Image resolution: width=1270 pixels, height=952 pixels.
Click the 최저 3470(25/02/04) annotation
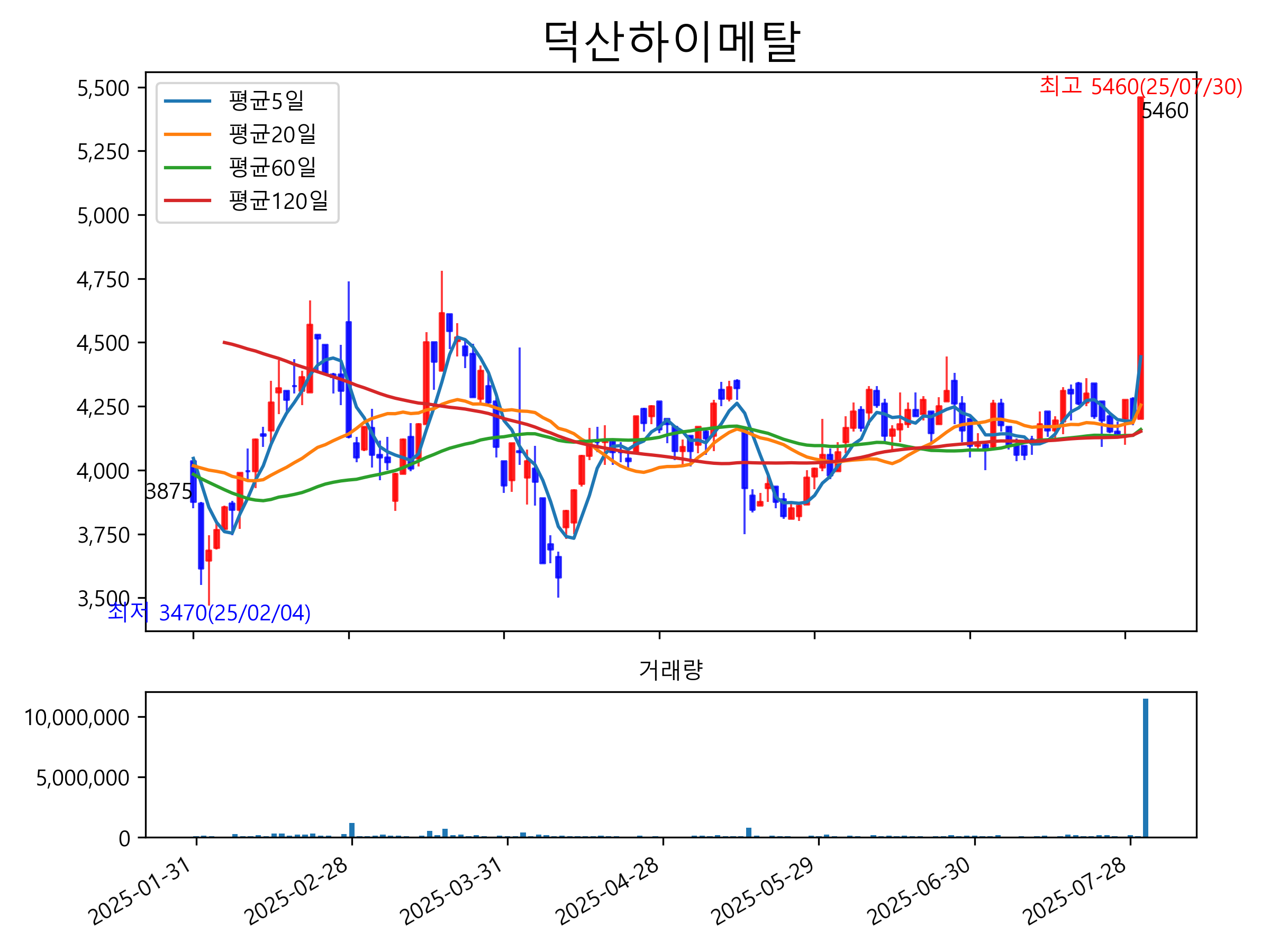(210, 613)
